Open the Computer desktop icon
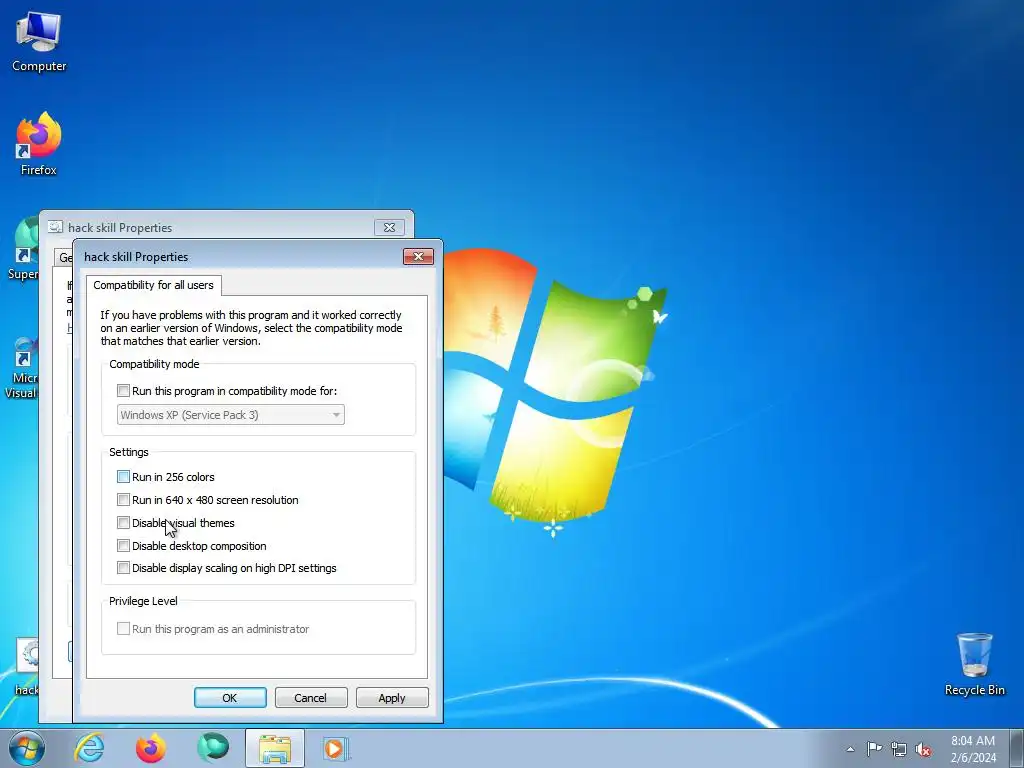The image size is (1024, 768). pyautogui.click(x=39, y=40)
